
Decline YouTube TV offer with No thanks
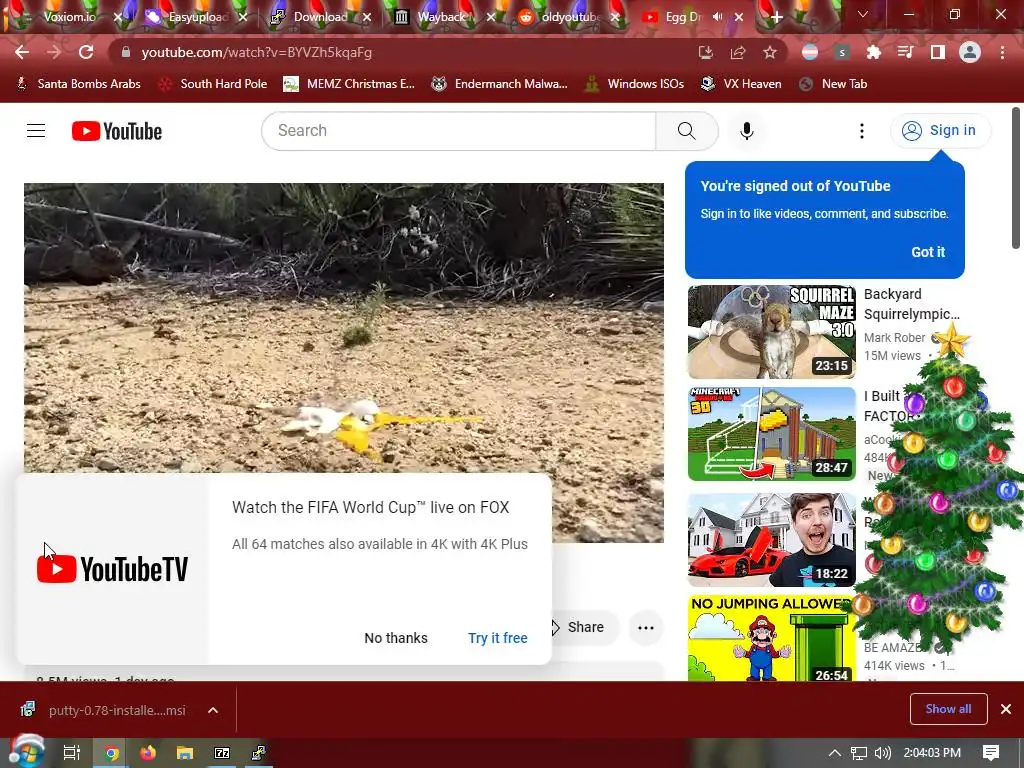coord(396,638)
